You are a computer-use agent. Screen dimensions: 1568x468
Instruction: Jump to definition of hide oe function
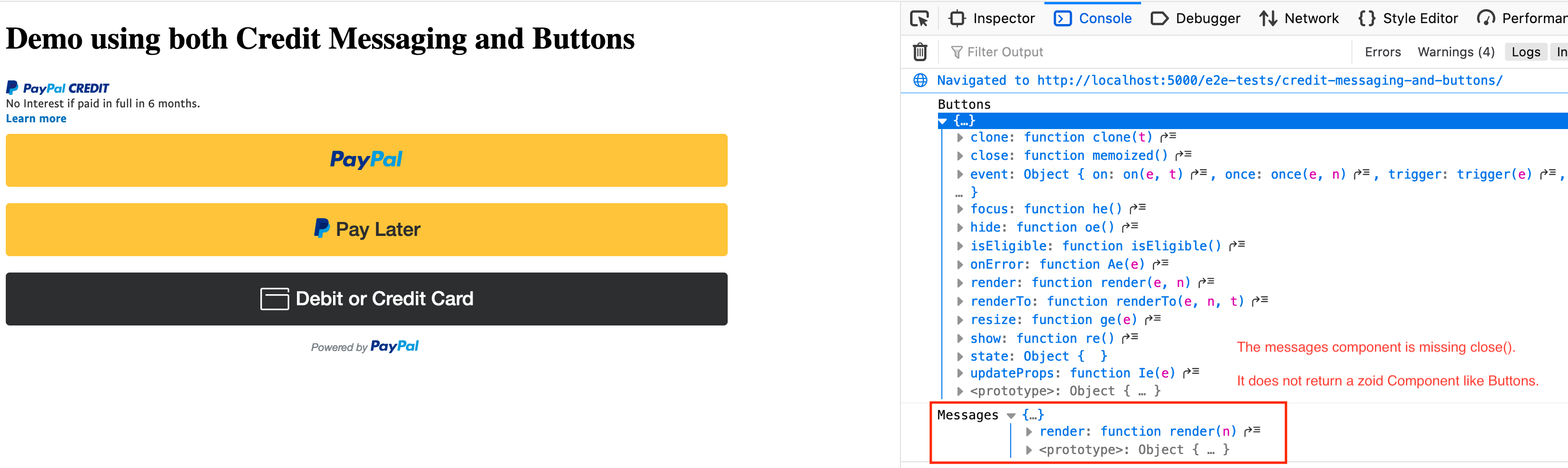1130,227
